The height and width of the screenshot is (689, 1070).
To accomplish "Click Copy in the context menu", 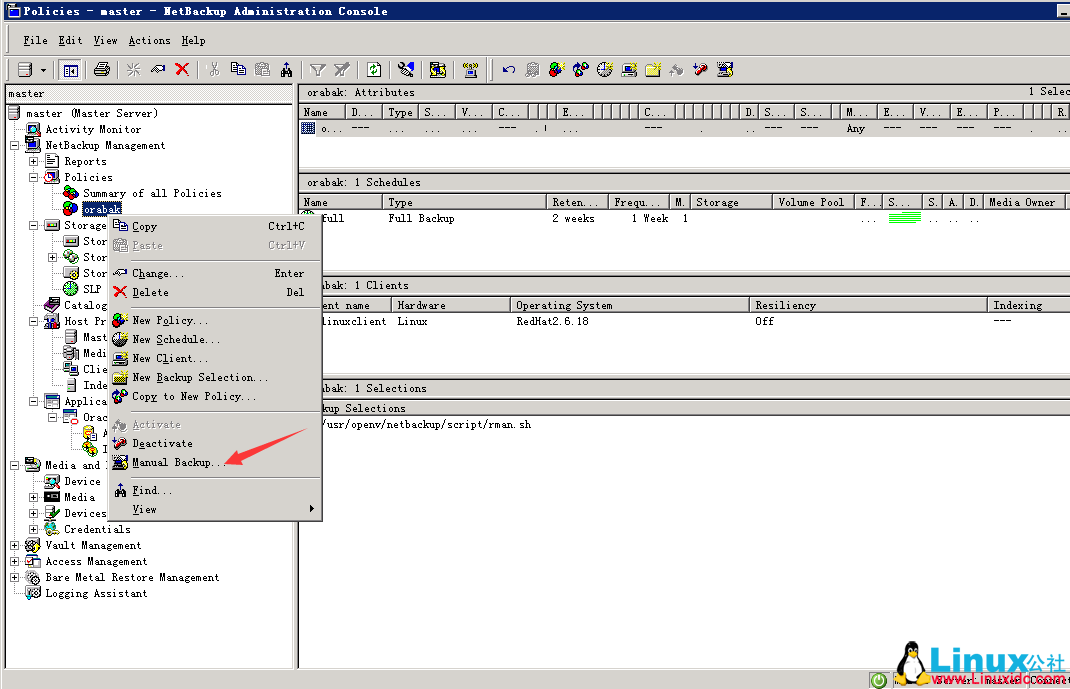I will tap(144, 226).
